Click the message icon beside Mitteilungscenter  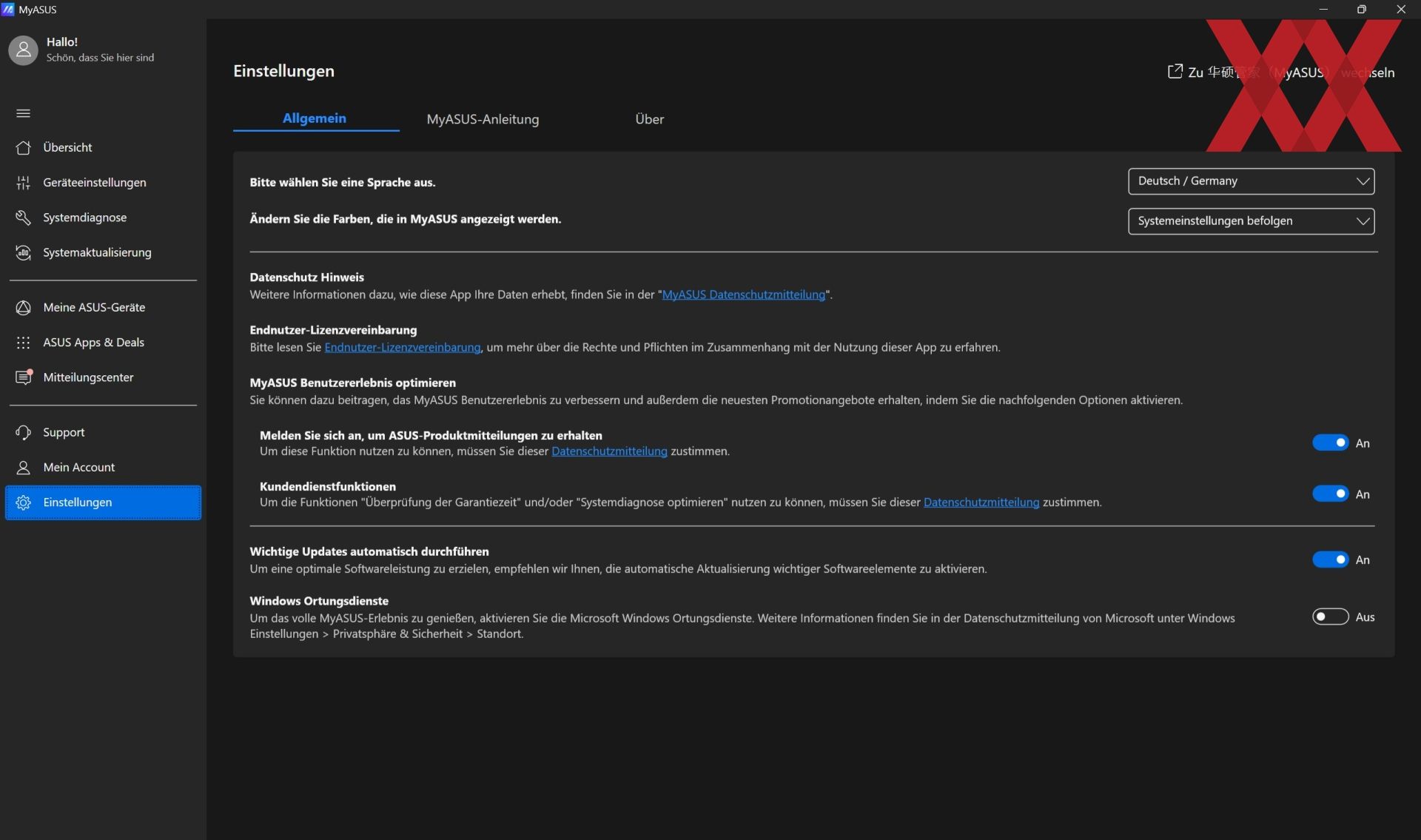(24, 377)
